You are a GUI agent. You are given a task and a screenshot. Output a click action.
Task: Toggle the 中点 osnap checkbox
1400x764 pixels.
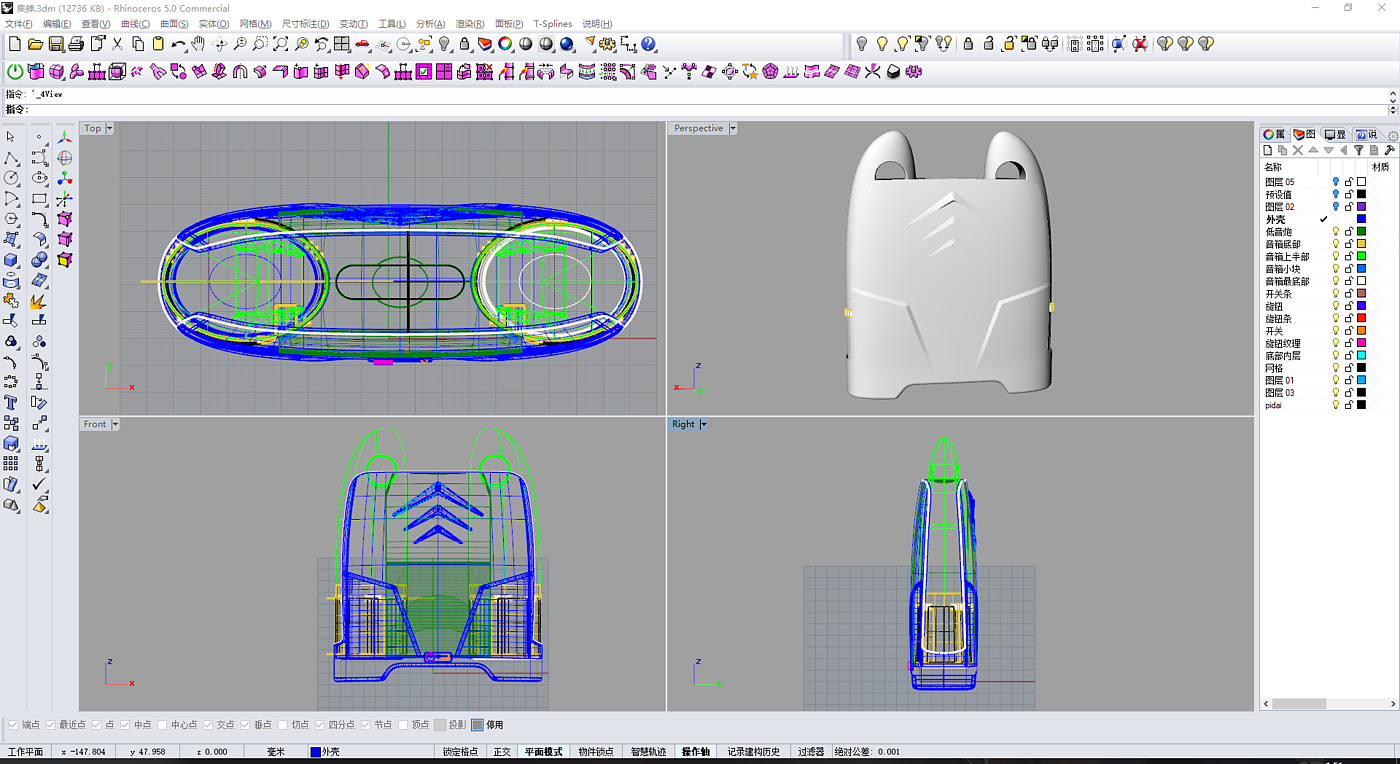tap(124, 725)
